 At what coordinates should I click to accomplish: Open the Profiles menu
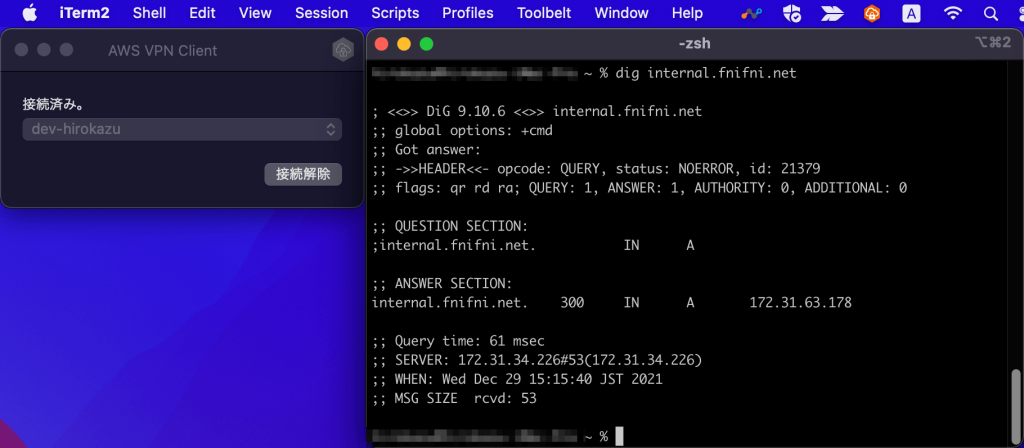(x=468, y=13)
